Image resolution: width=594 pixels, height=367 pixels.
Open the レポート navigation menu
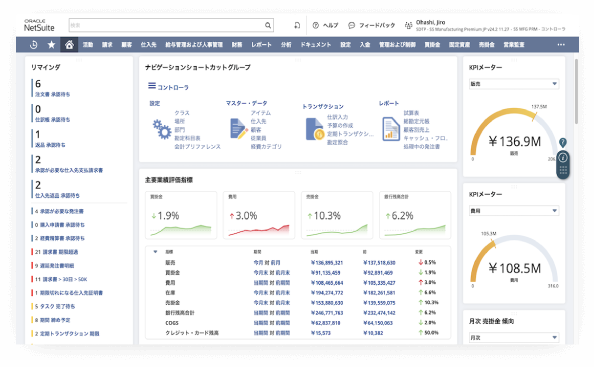[261, 45]
